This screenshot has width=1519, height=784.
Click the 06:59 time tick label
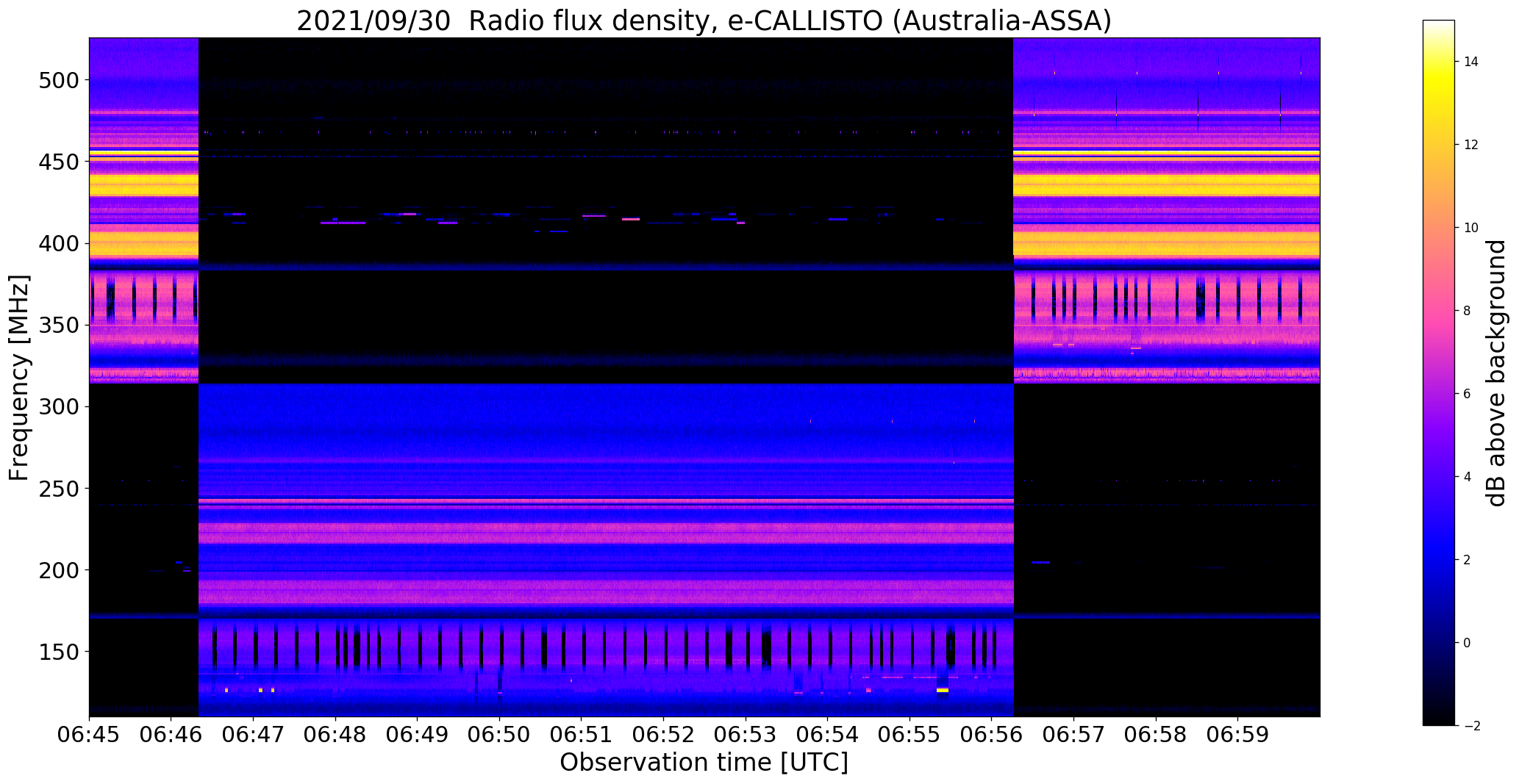point(1237,736)
